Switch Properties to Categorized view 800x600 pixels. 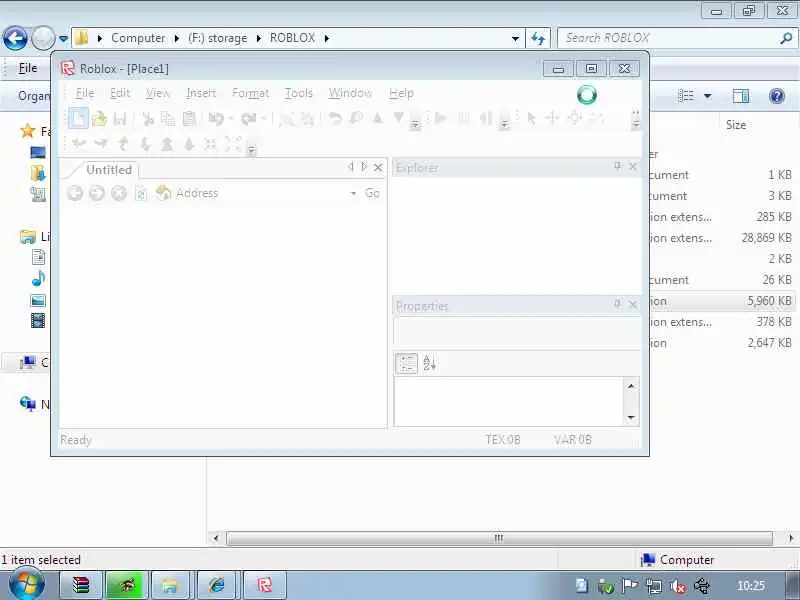(407, 363)
